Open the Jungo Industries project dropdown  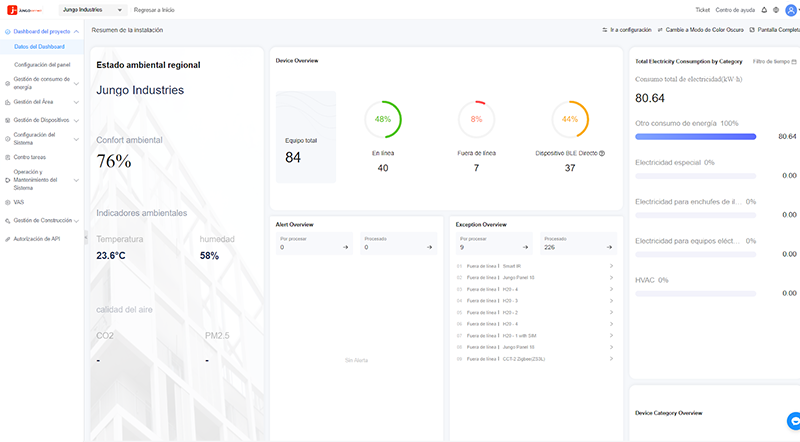[x=93, y=10]
